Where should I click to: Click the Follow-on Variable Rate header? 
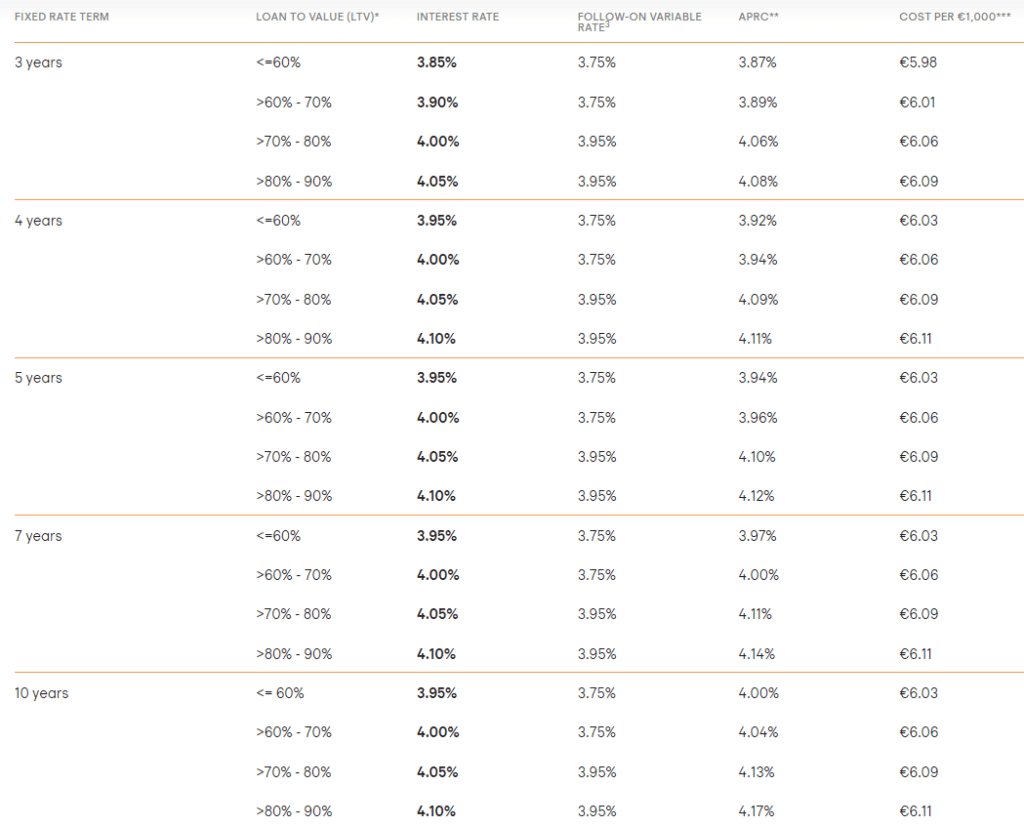tap(639, 21)
